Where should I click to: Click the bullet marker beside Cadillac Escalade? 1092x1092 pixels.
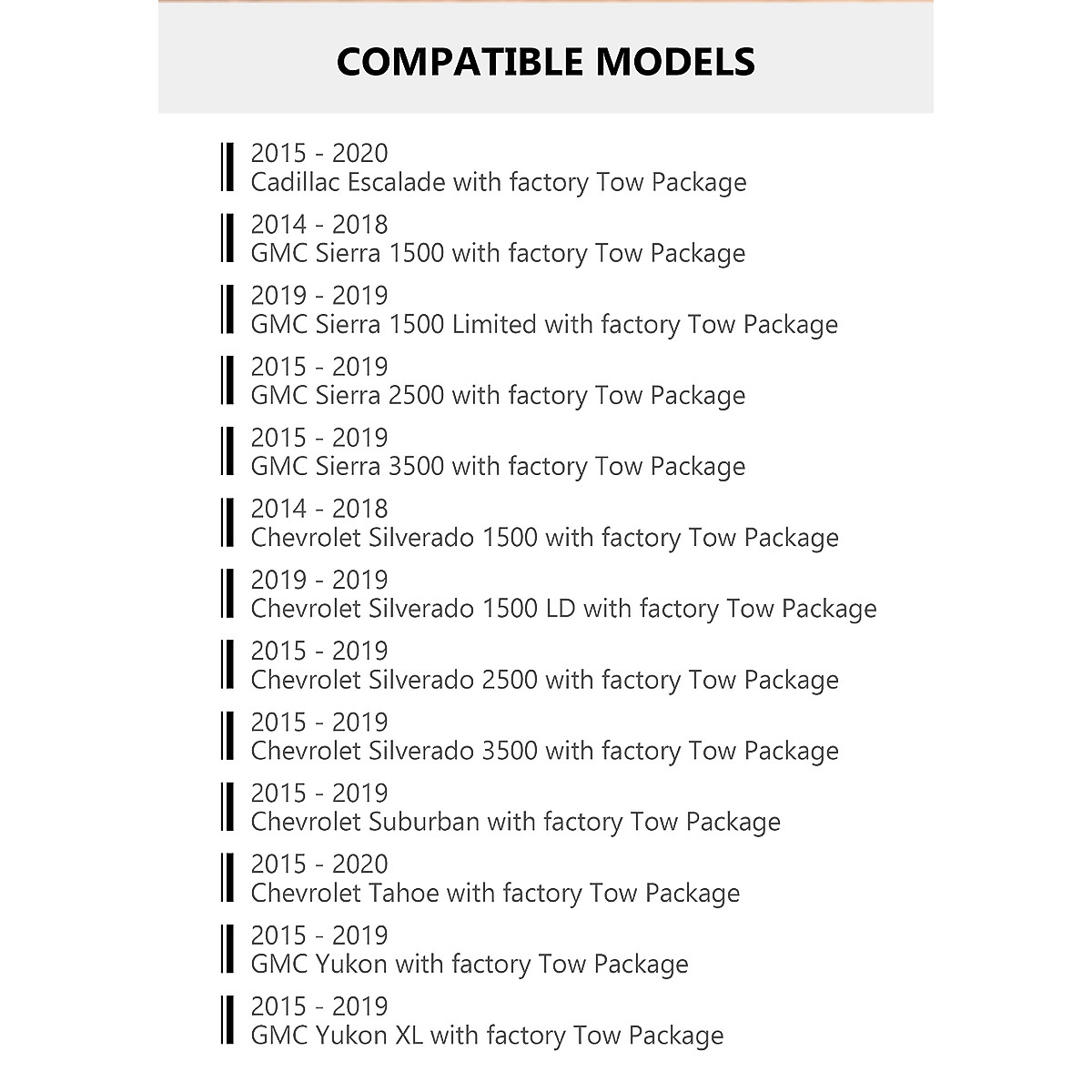[x=227, y=167]
